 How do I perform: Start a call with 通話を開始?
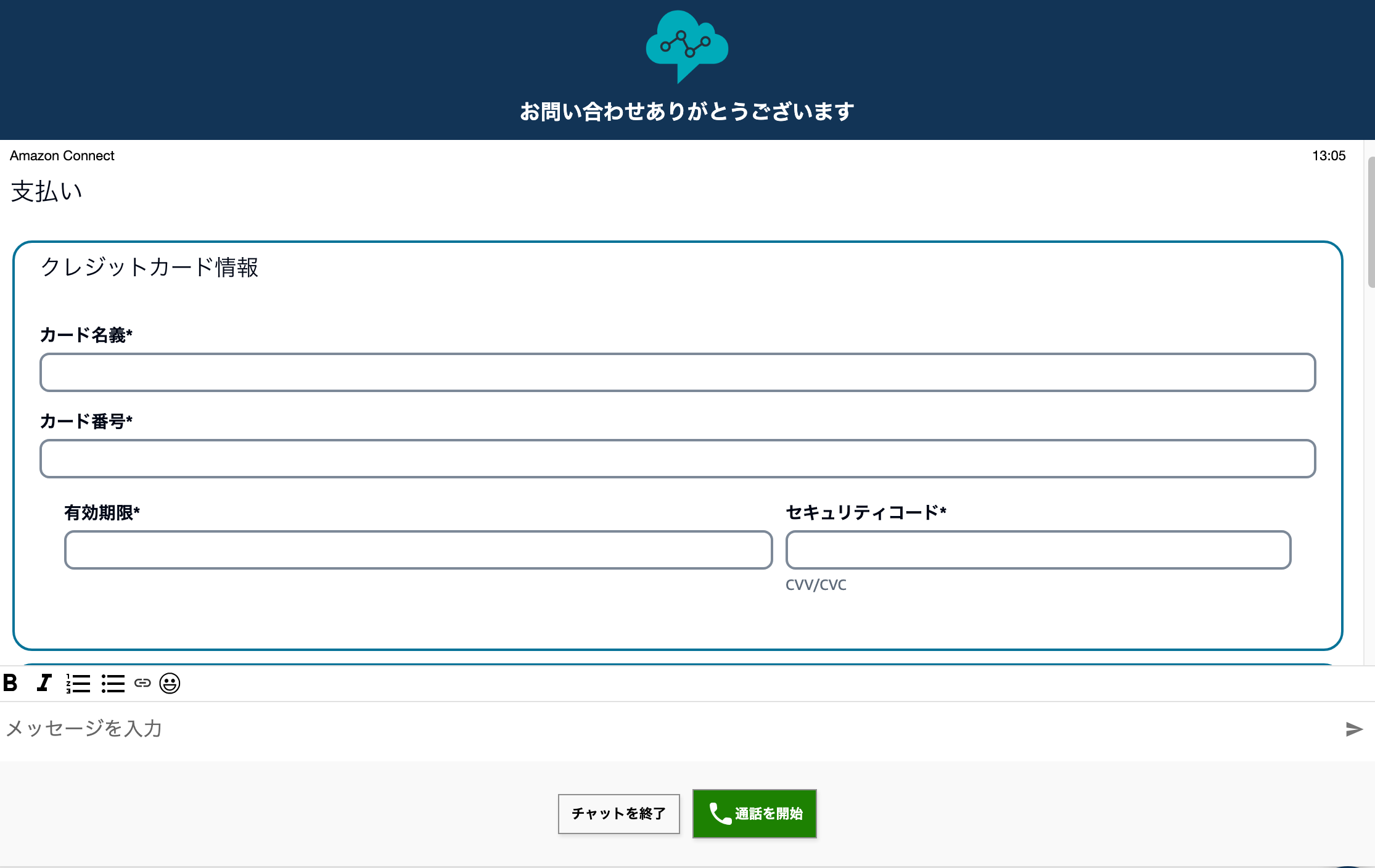tap(754, 814)
